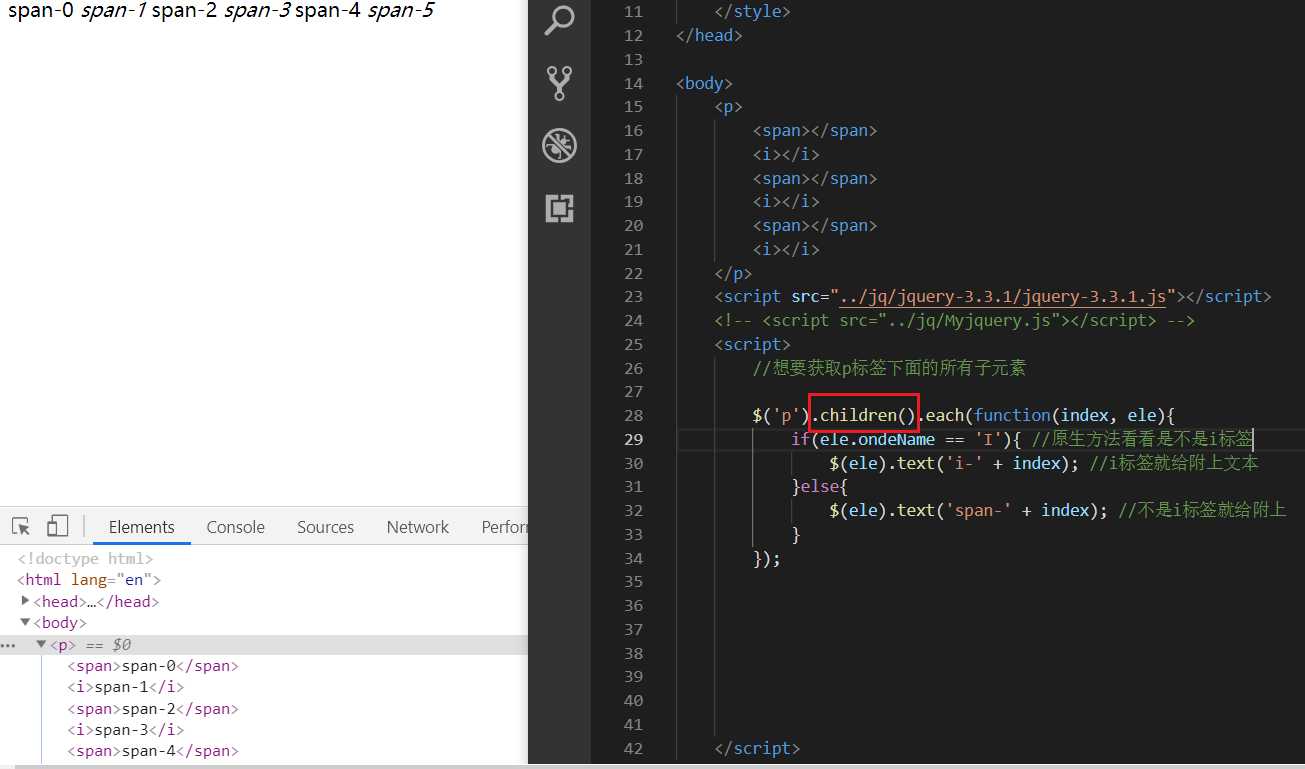Open the Network tab
The width and height of the screenshot is (1305, 769).
[x=418, y=527]
